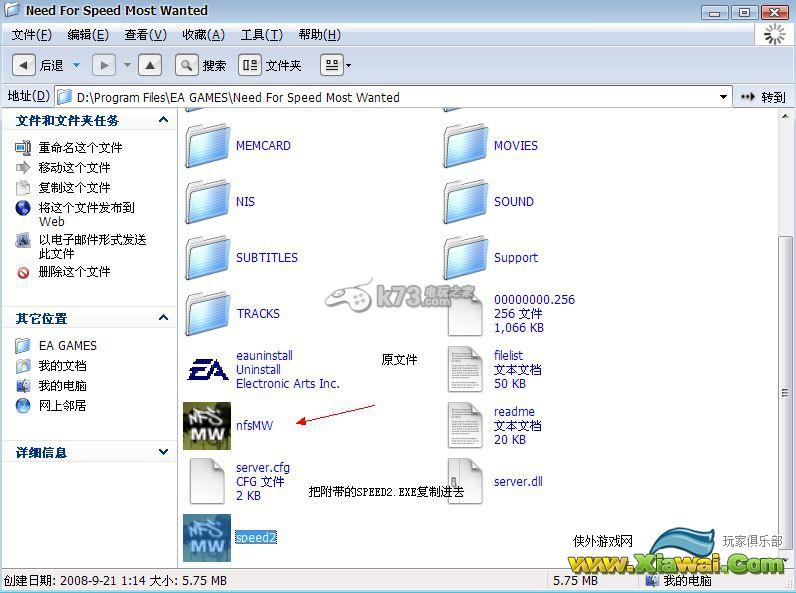Select the TRACKS folder icon

[208, 314]
